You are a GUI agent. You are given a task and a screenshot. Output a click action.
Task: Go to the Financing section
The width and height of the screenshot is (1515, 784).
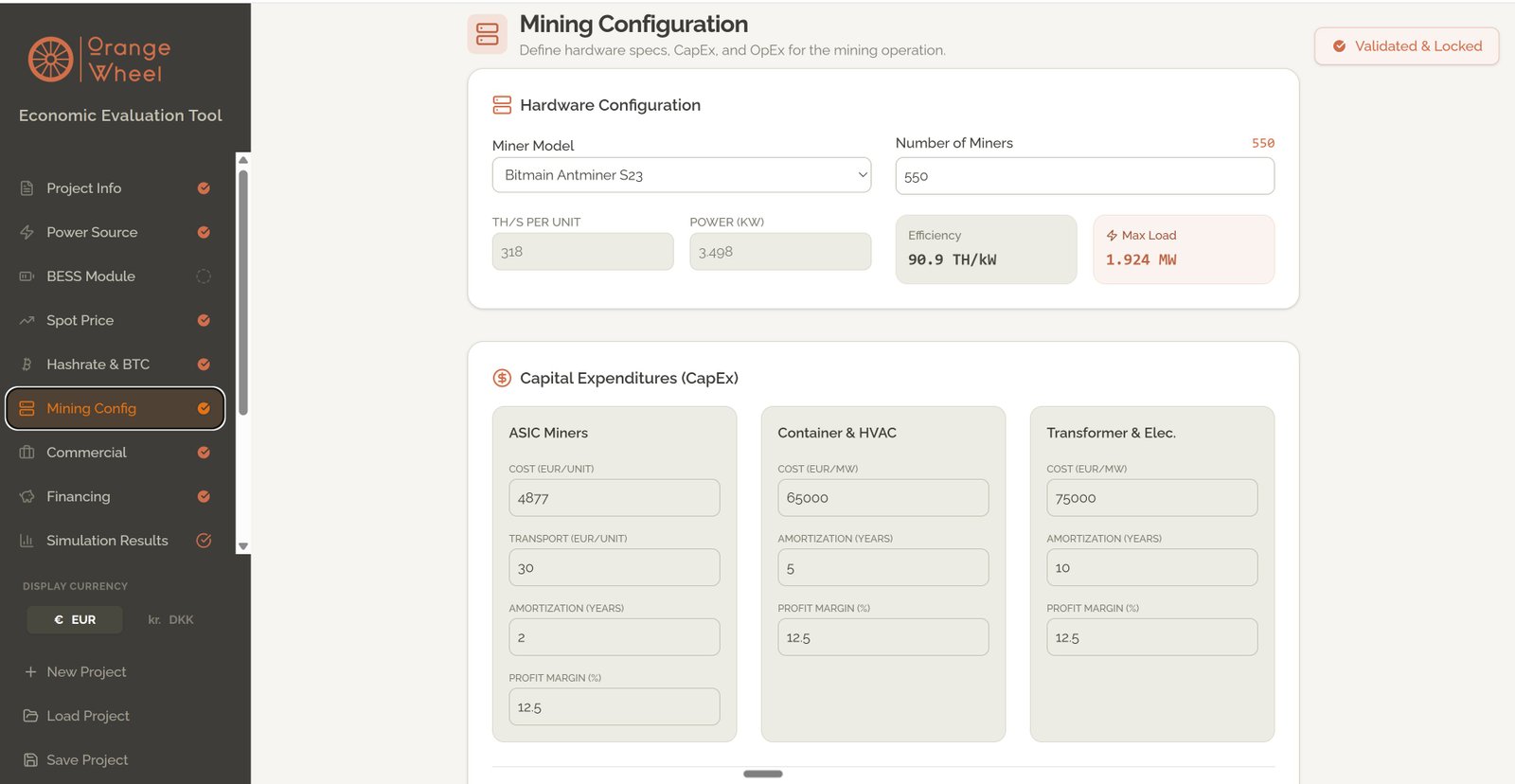tap(116, 496)
